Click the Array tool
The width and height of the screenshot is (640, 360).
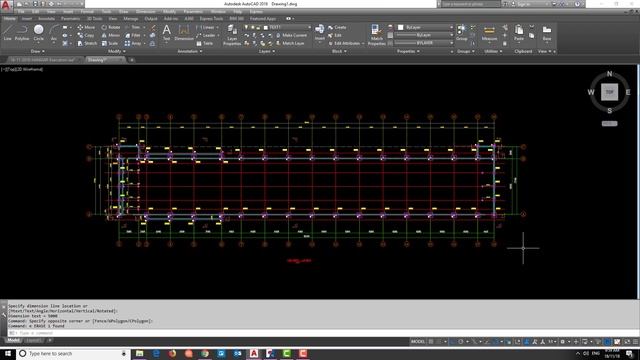click(133, 43)
